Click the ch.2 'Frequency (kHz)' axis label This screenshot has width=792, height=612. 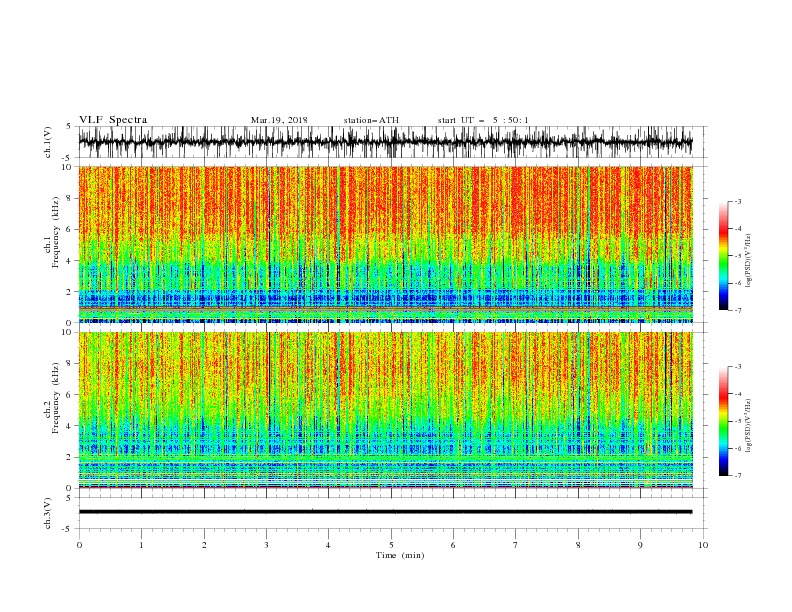(x=55, y=398)
